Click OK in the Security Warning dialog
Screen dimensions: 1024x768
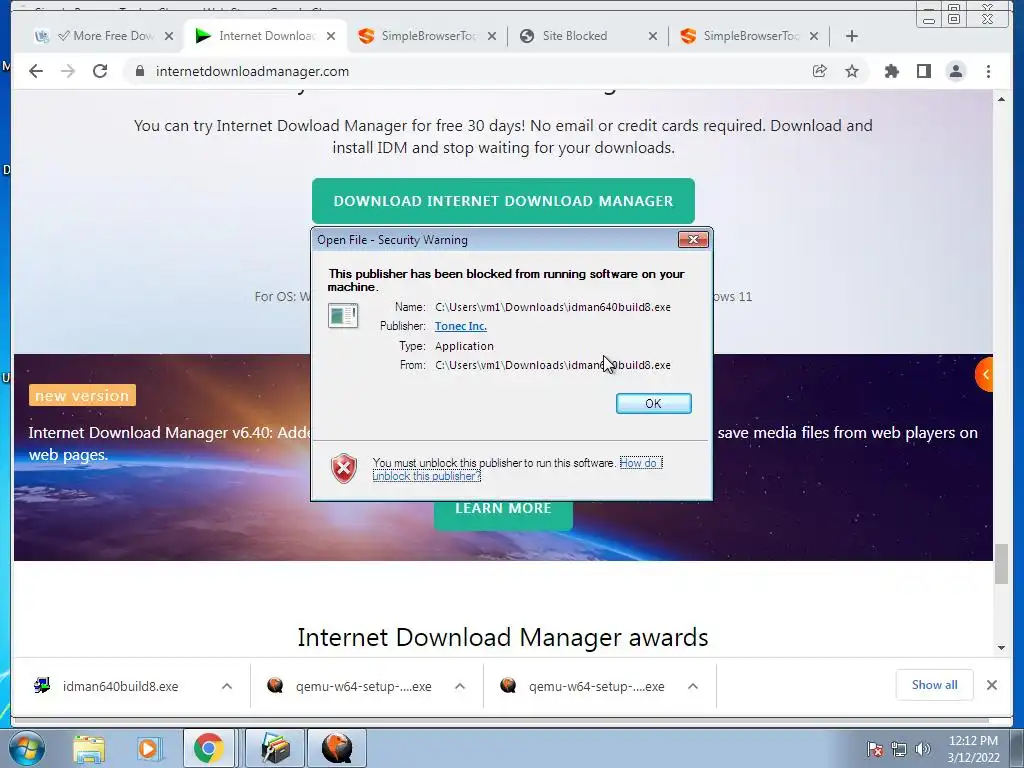click(653, 404)
